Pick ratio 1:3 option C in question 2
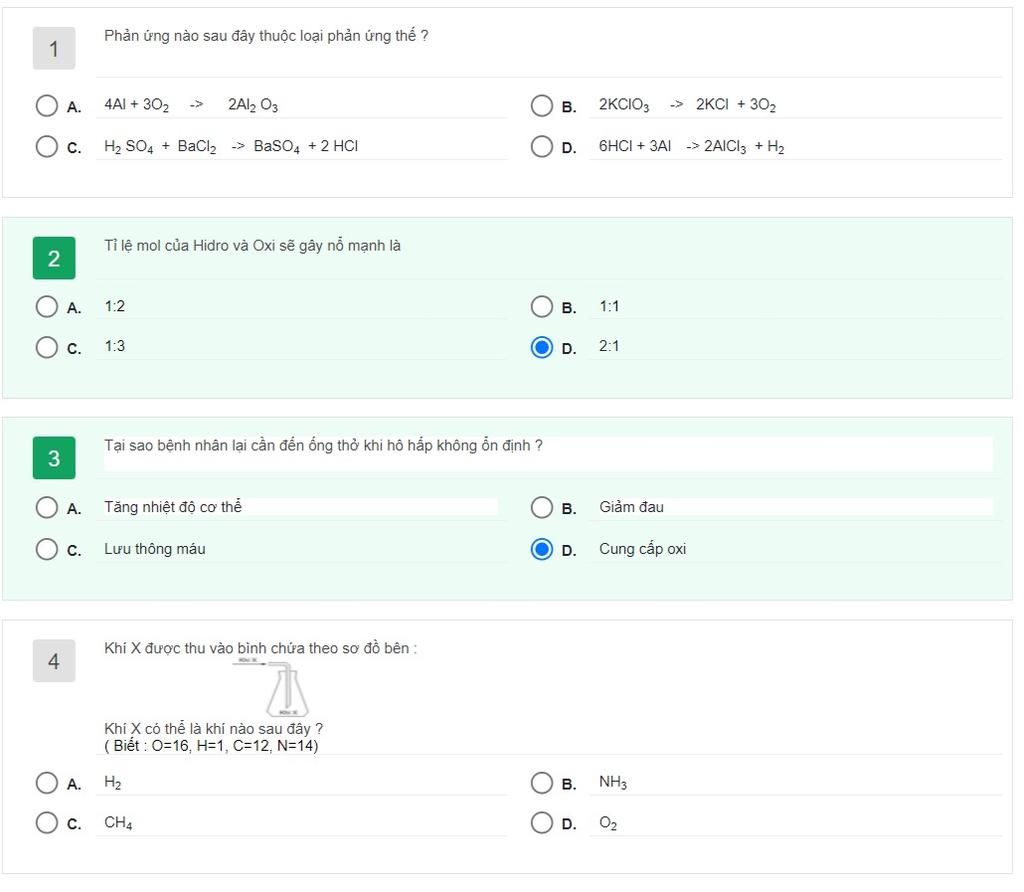 click(x=46, y=347)
